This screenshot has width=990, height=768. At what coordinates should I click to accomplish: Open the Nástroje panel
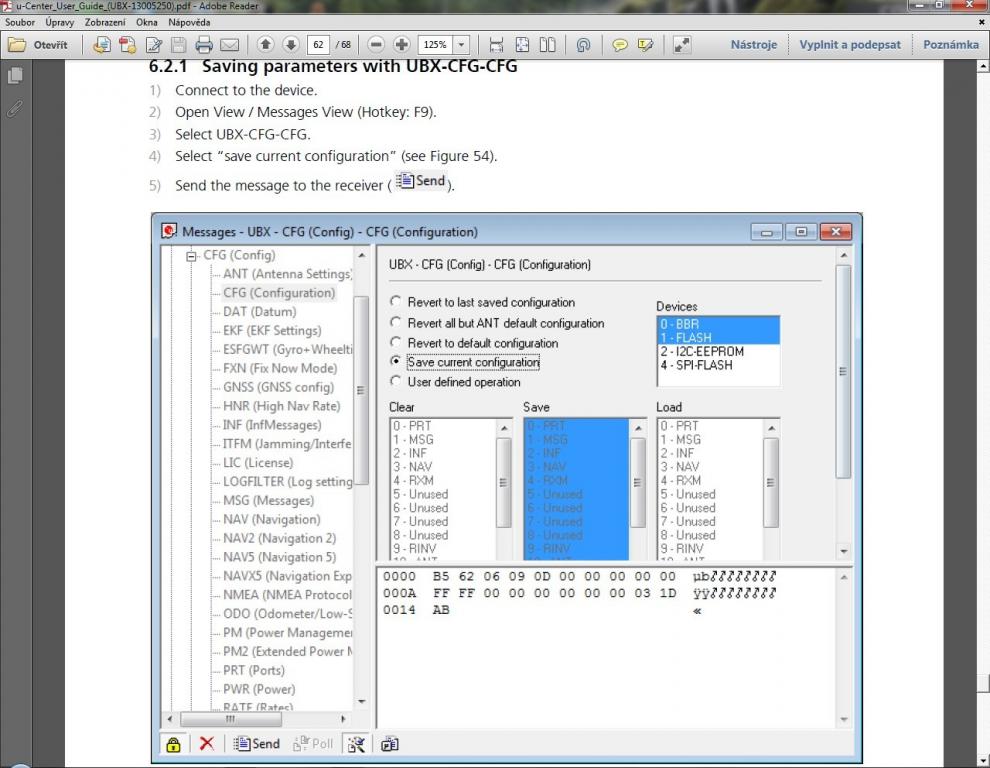coord(753,45)
